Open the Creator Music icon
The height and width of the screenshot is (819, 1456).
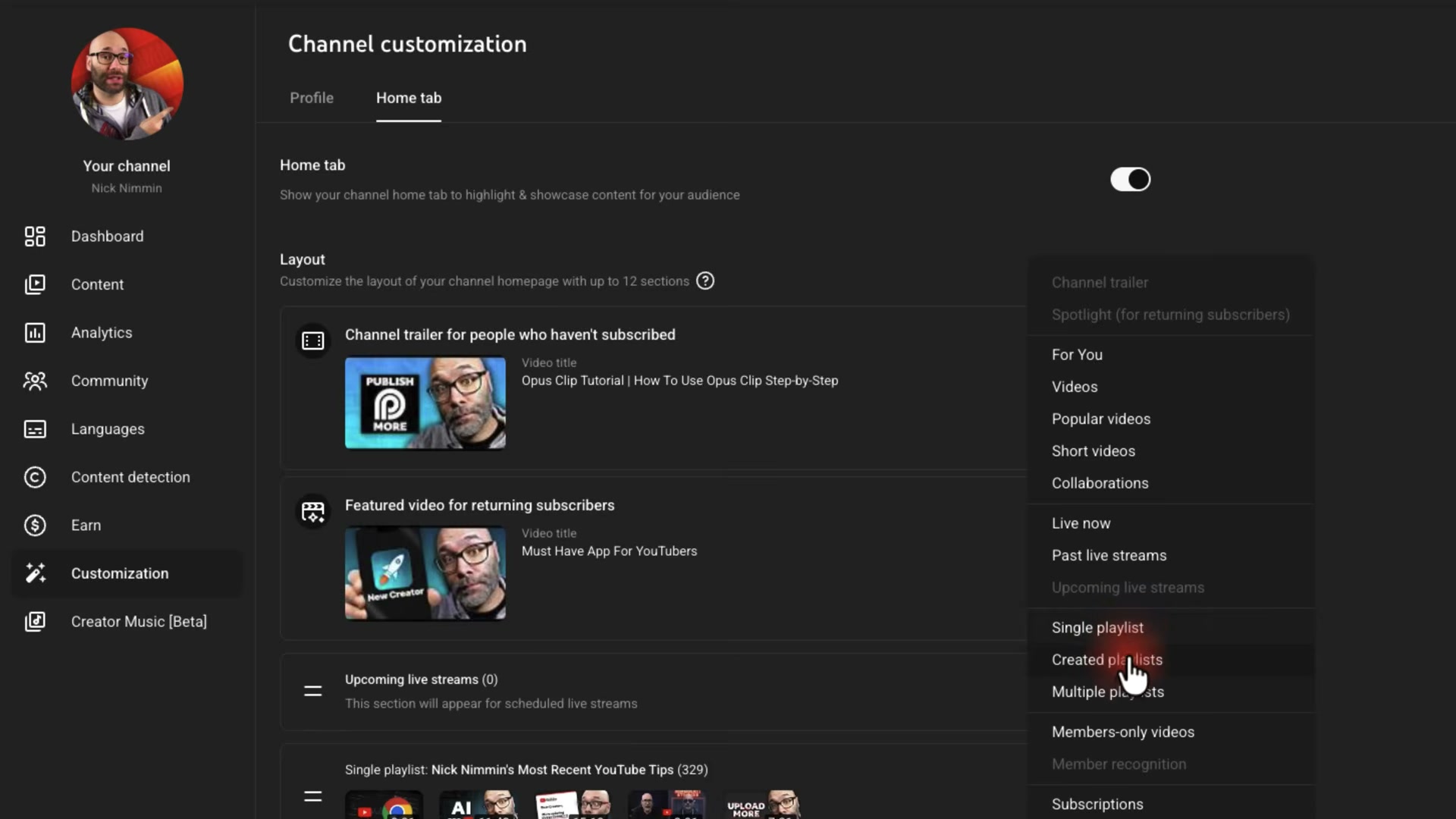(35, 622)
